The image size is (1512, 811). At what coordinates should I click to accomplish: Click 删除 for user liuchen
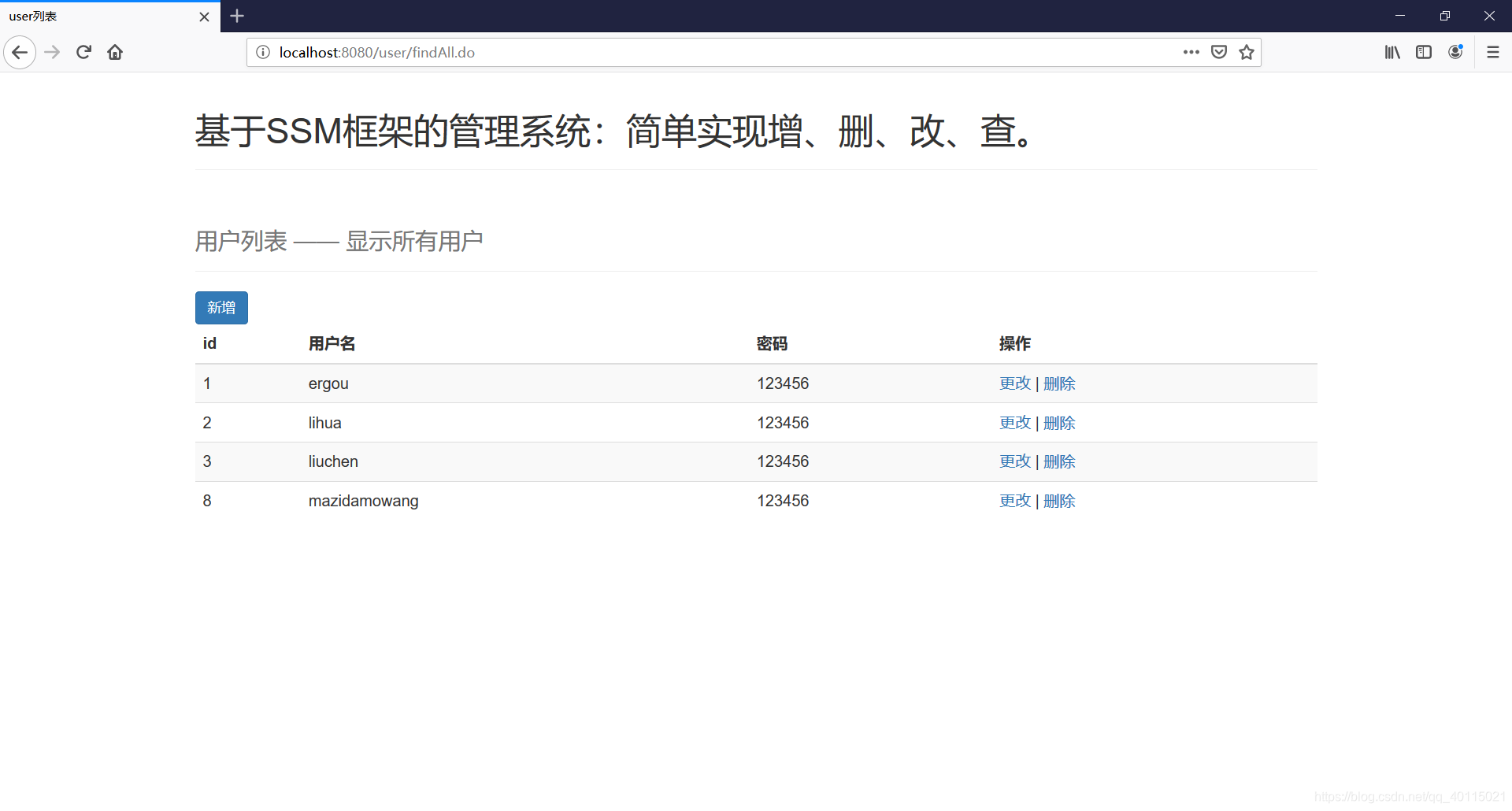pyautogui.click(x=1059, y=461)
